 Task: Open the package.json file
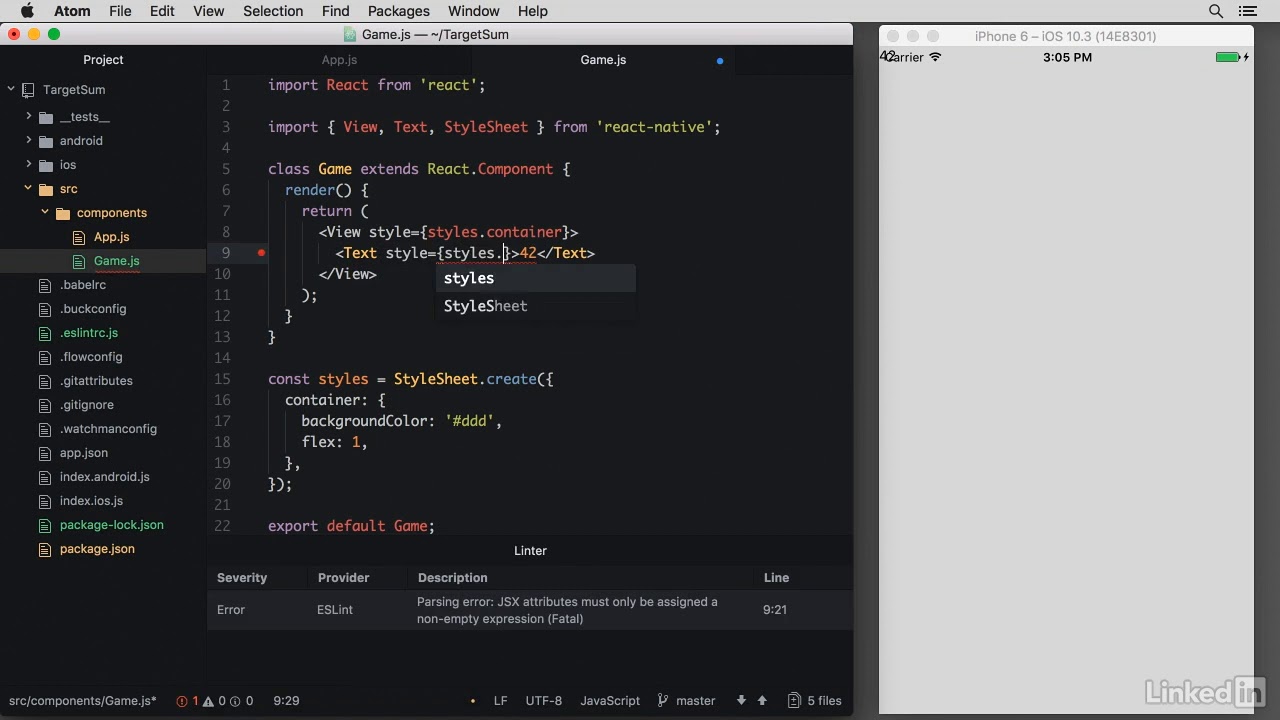point(97,549)
